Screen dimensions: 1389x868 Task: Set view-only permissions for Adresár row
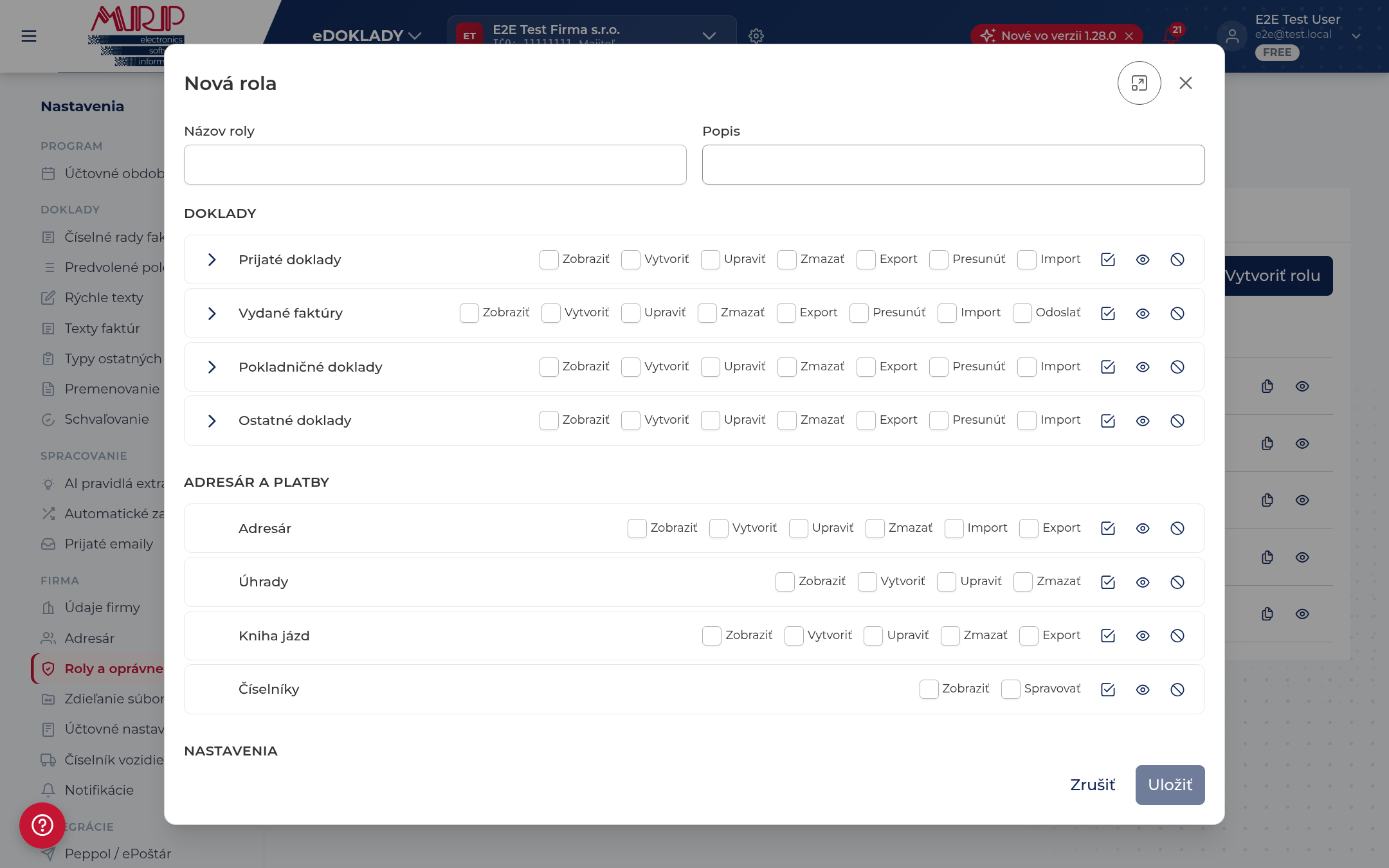click(1142, 529)
